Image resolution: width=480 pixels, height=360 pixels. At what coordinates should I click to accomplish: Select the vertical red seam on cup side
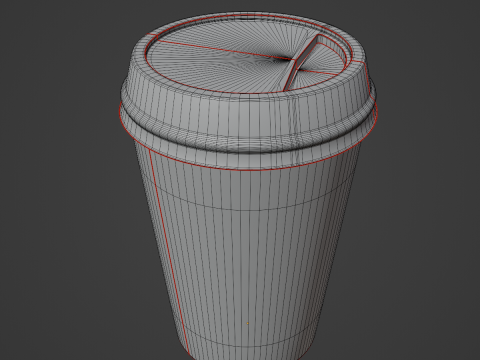tap(169, 252)
